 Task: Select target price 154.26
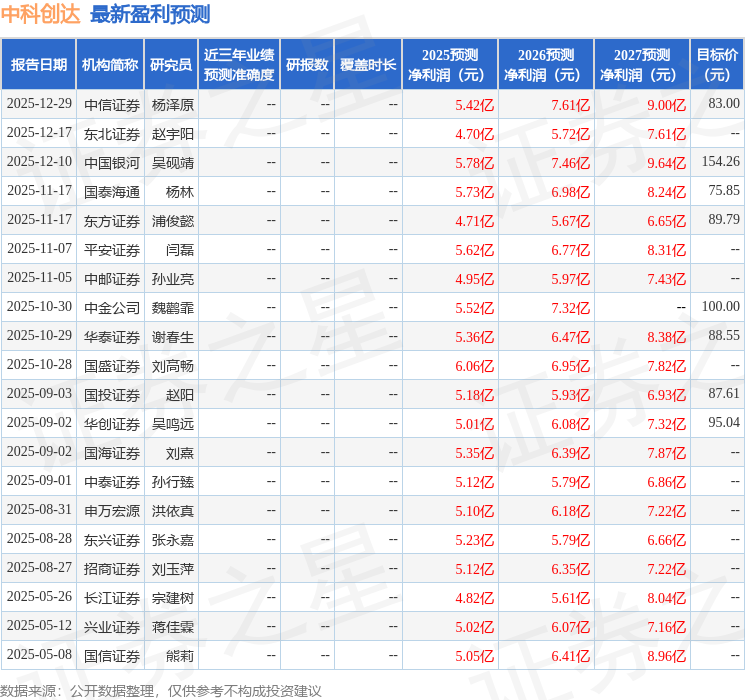click(x=721, y=162)
